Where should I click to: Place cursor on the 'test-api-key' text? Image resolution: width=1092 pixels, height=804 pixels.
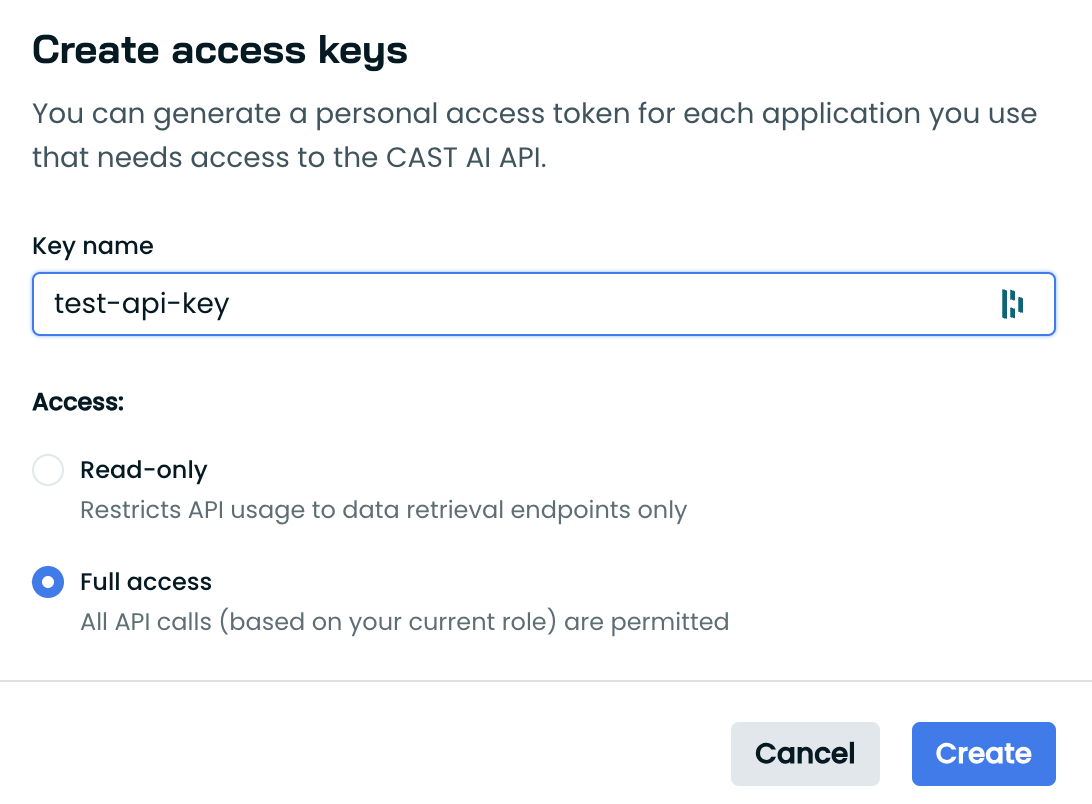(x=141, y=304)
